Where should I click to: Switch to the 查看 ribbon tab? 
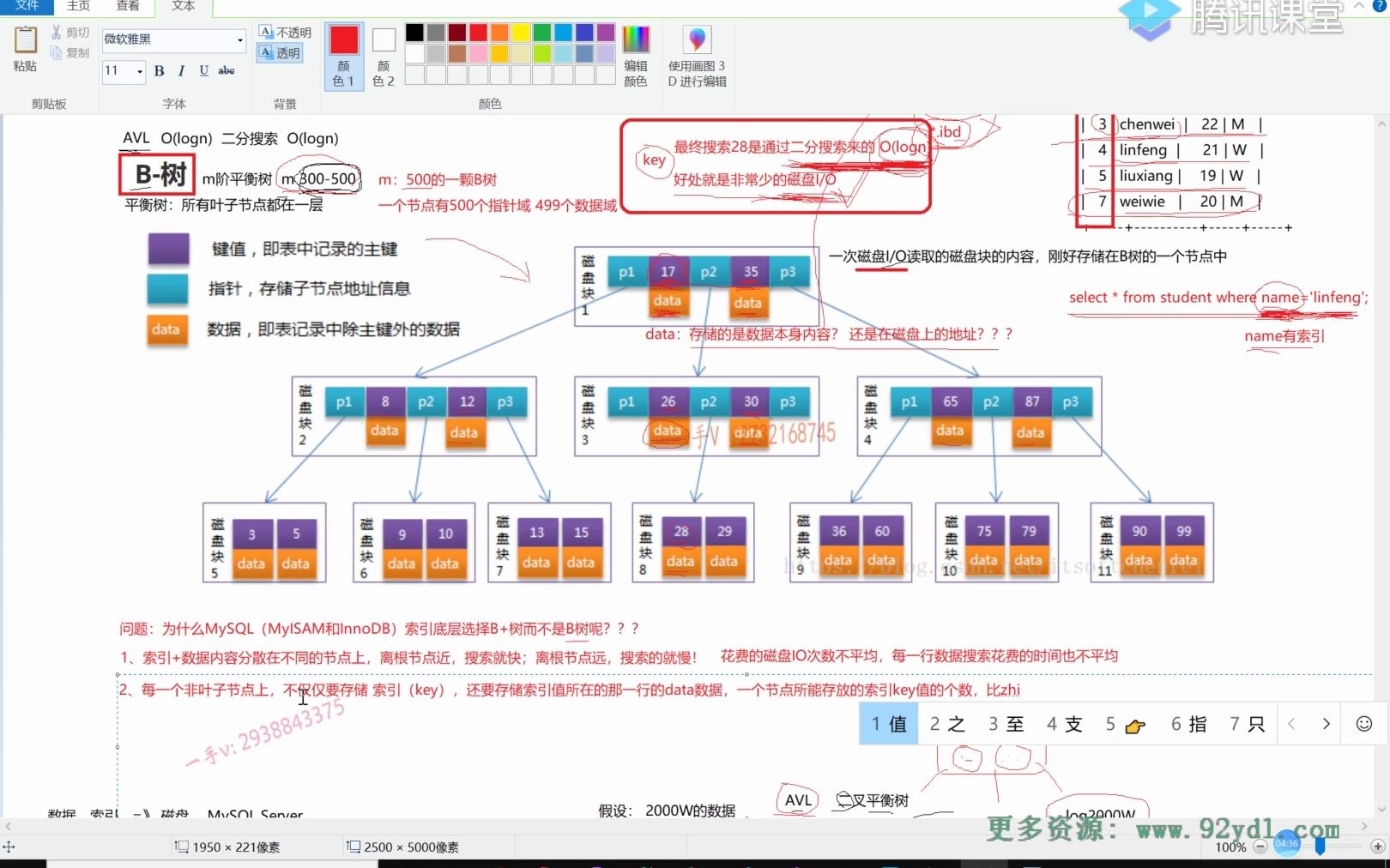tap(128, 6)
